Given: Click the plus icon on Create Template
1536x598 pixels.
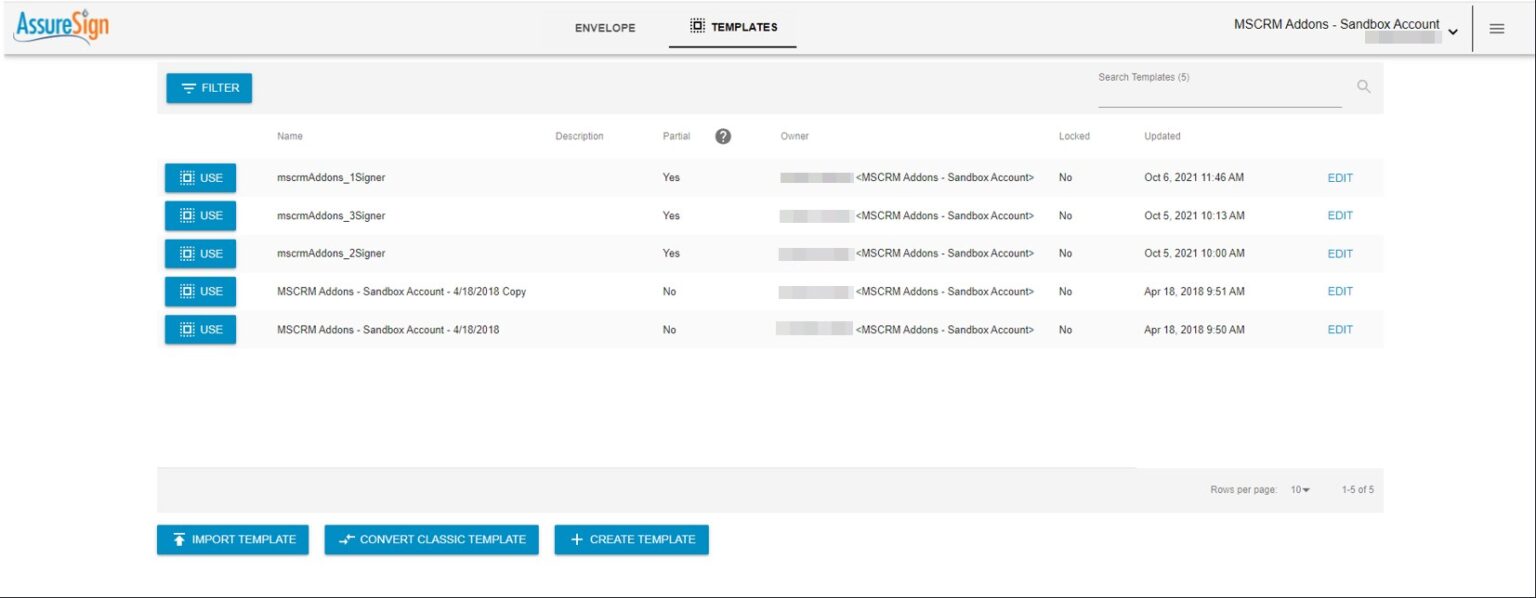Looking at the screenshot, I should pyautogui.click(x=575, y=539).
